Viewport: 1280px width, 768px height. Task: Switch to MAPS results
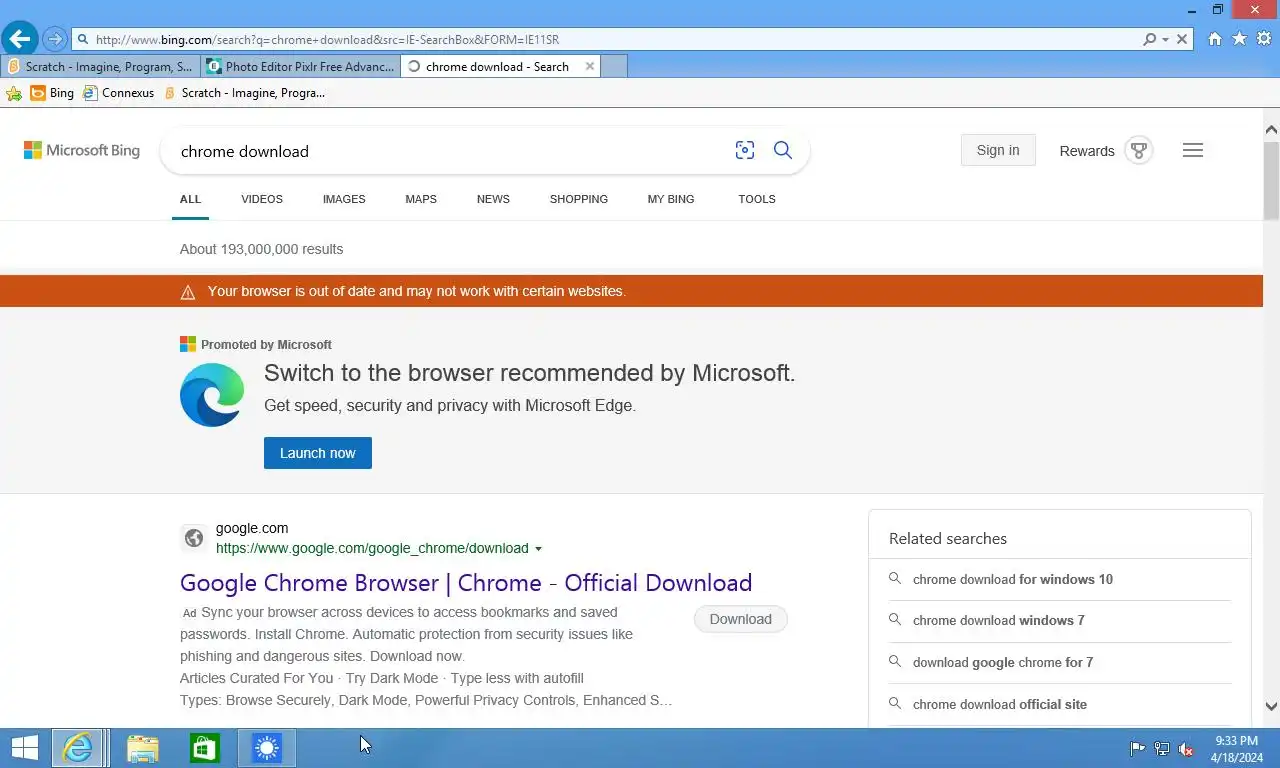[x=421, y=199]
